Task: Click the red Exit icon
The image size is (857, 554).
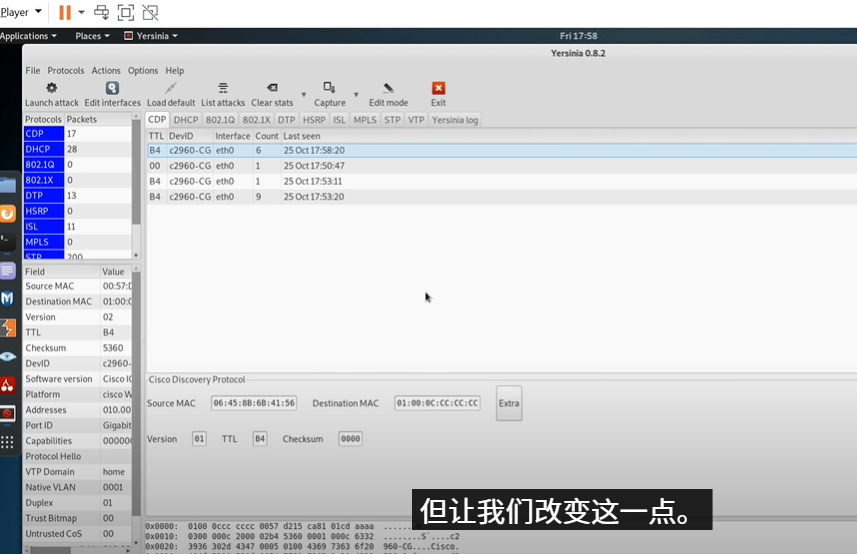Action: [x=438, y=88]
